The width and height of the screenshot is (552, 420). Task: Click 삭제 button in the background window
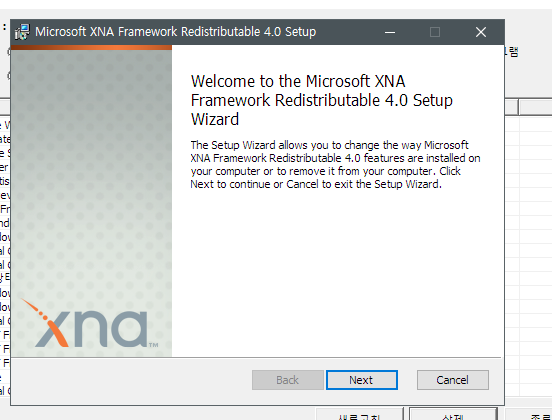(x=453, y=415)
